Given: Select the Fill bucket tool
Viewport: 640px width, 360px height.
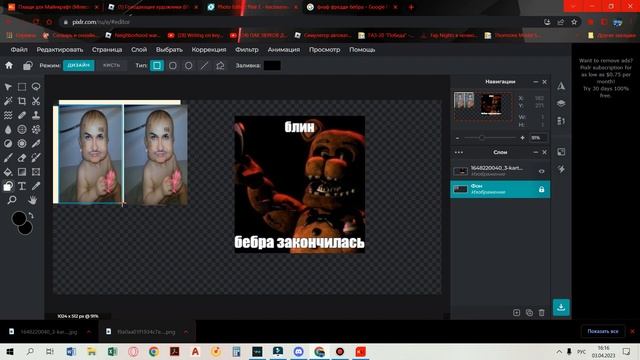Looking at the screenshot, I should [8, 172].
